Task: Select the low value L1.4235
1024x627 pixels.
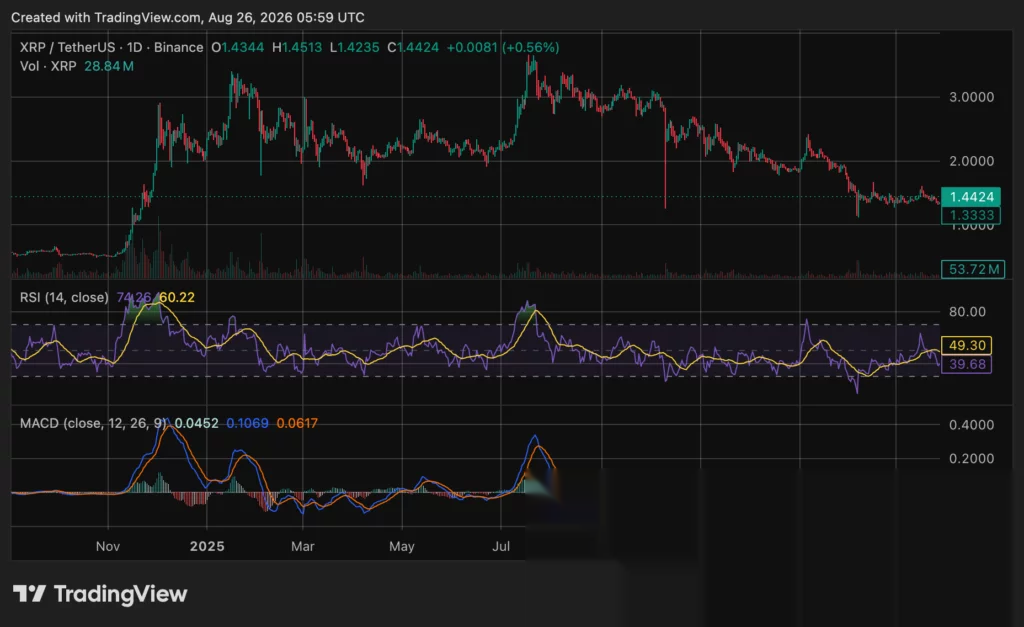Action: [x=355, y=47]
